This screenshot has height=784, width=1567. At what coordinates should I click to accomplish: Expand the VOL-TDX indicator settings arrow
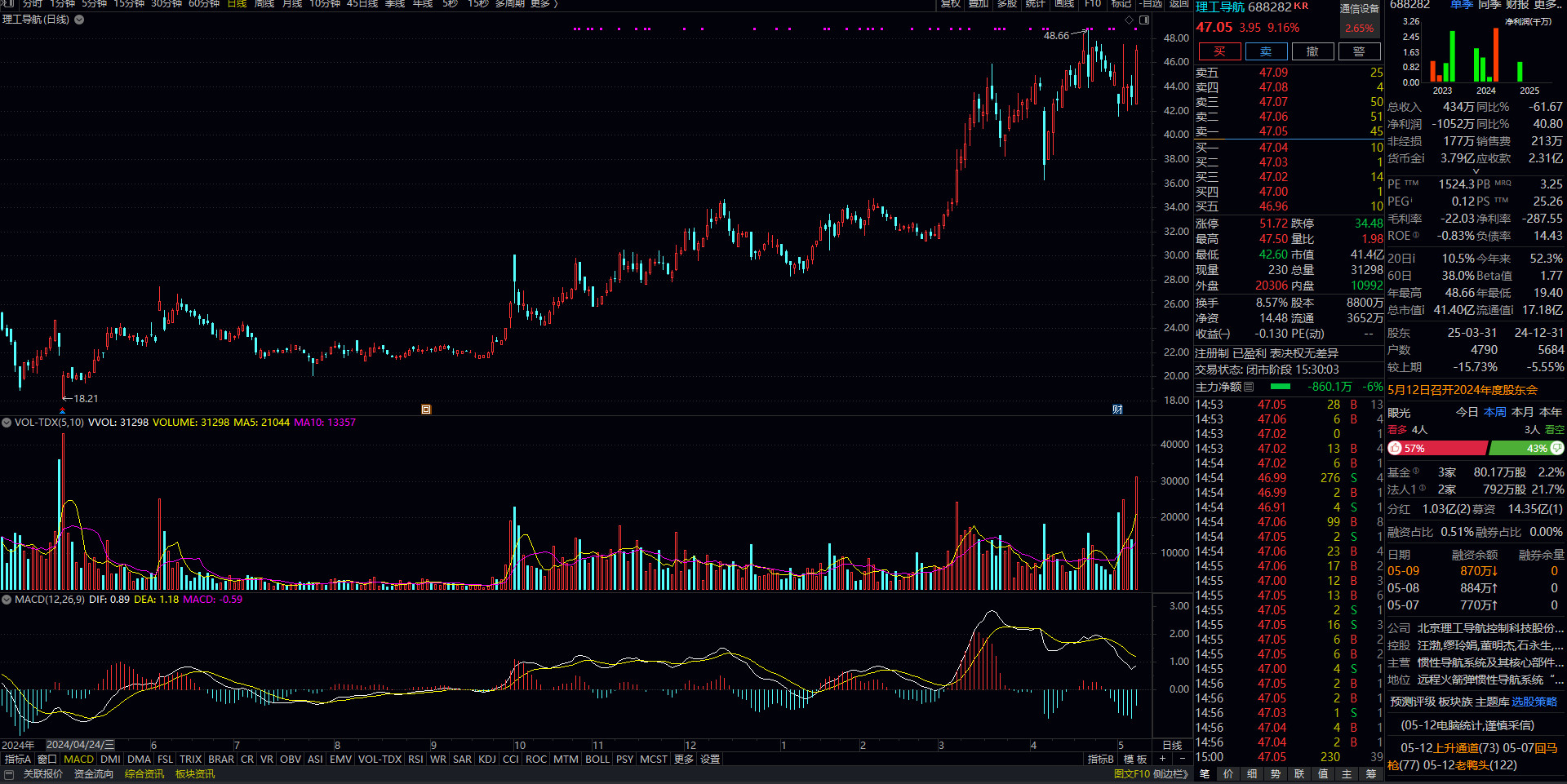[x=7, y=423]
